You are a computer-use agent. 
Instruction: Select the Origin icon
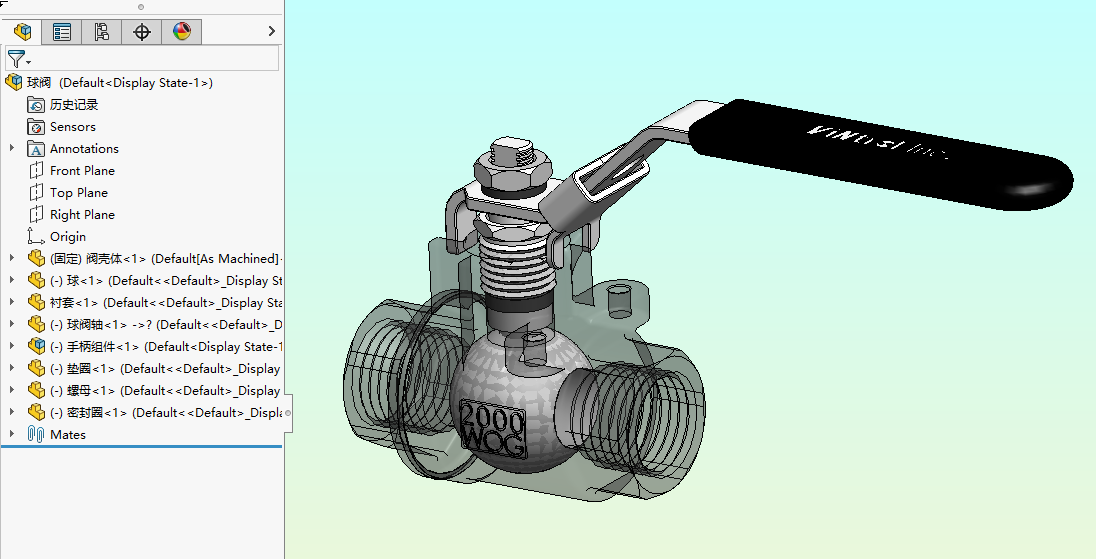[x=36, y=236]
